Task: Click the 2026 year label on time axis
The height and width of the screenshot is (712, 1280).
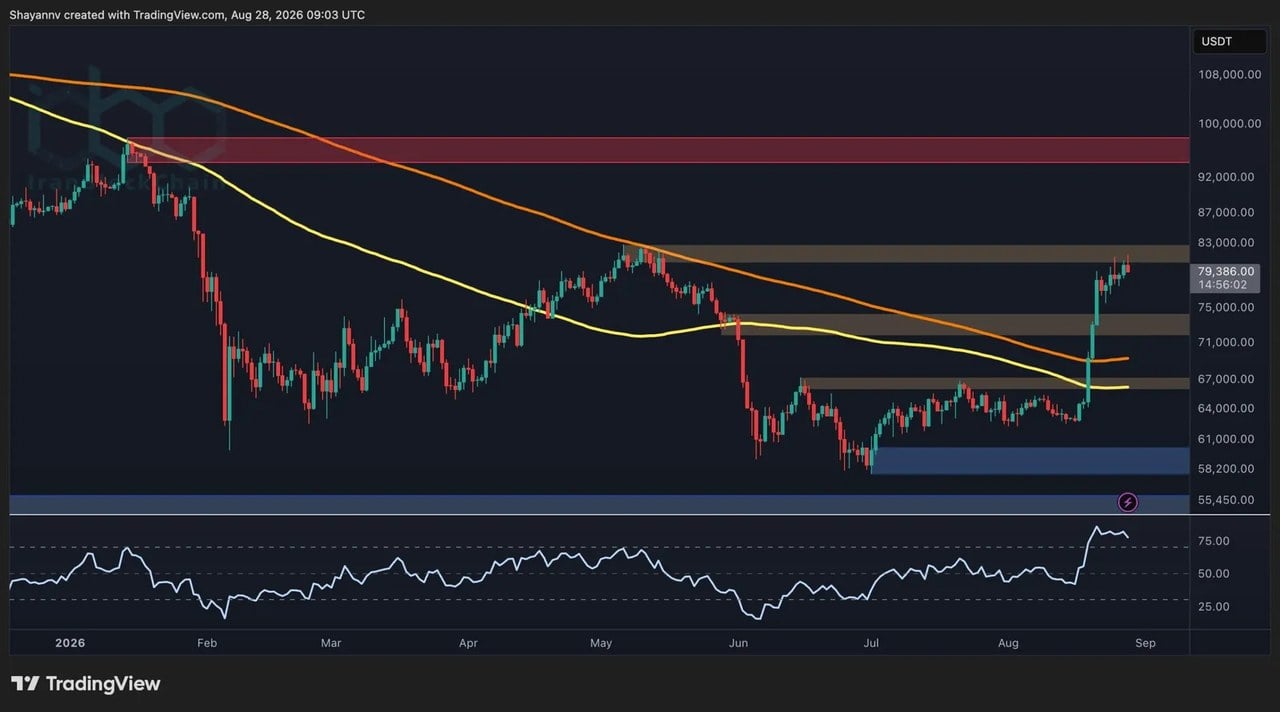Action: [70, 643]
